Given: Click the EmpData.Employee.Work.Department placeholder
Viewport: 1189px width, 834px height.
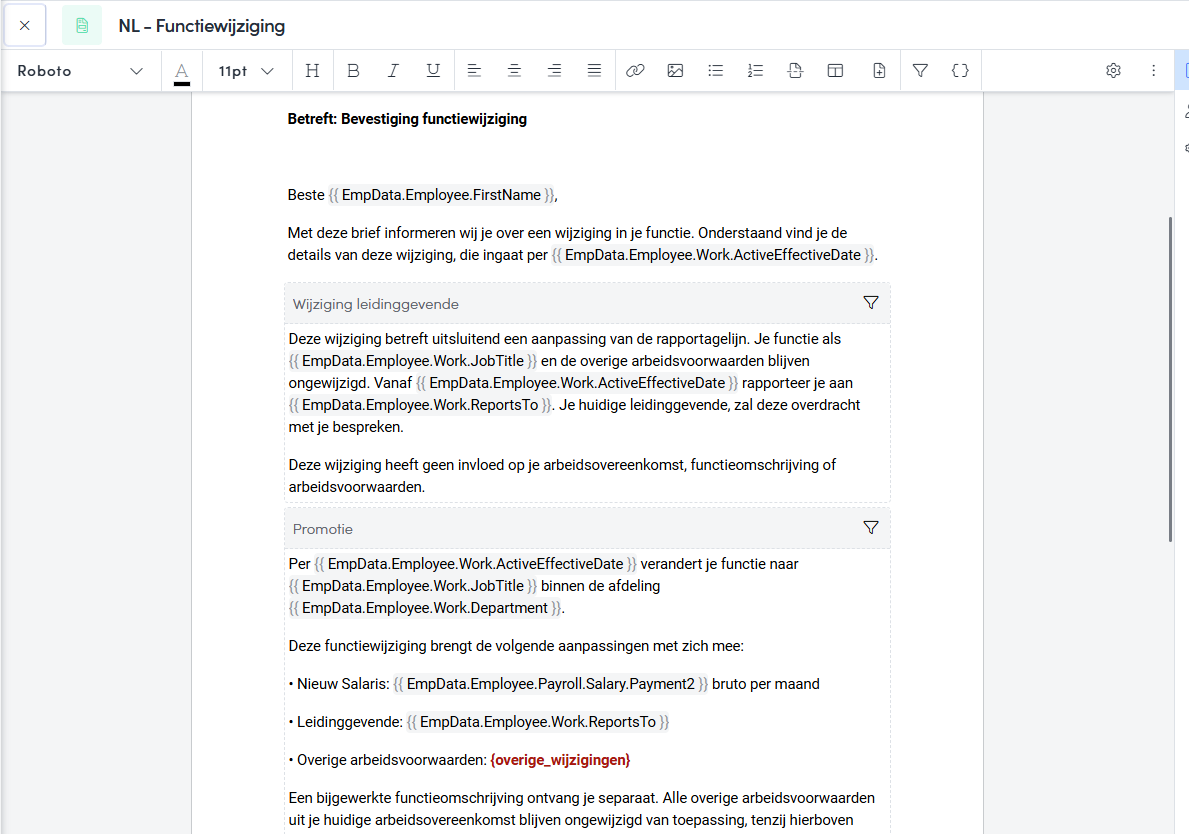Looking at the screenshot, I should [x=425, y=608].
